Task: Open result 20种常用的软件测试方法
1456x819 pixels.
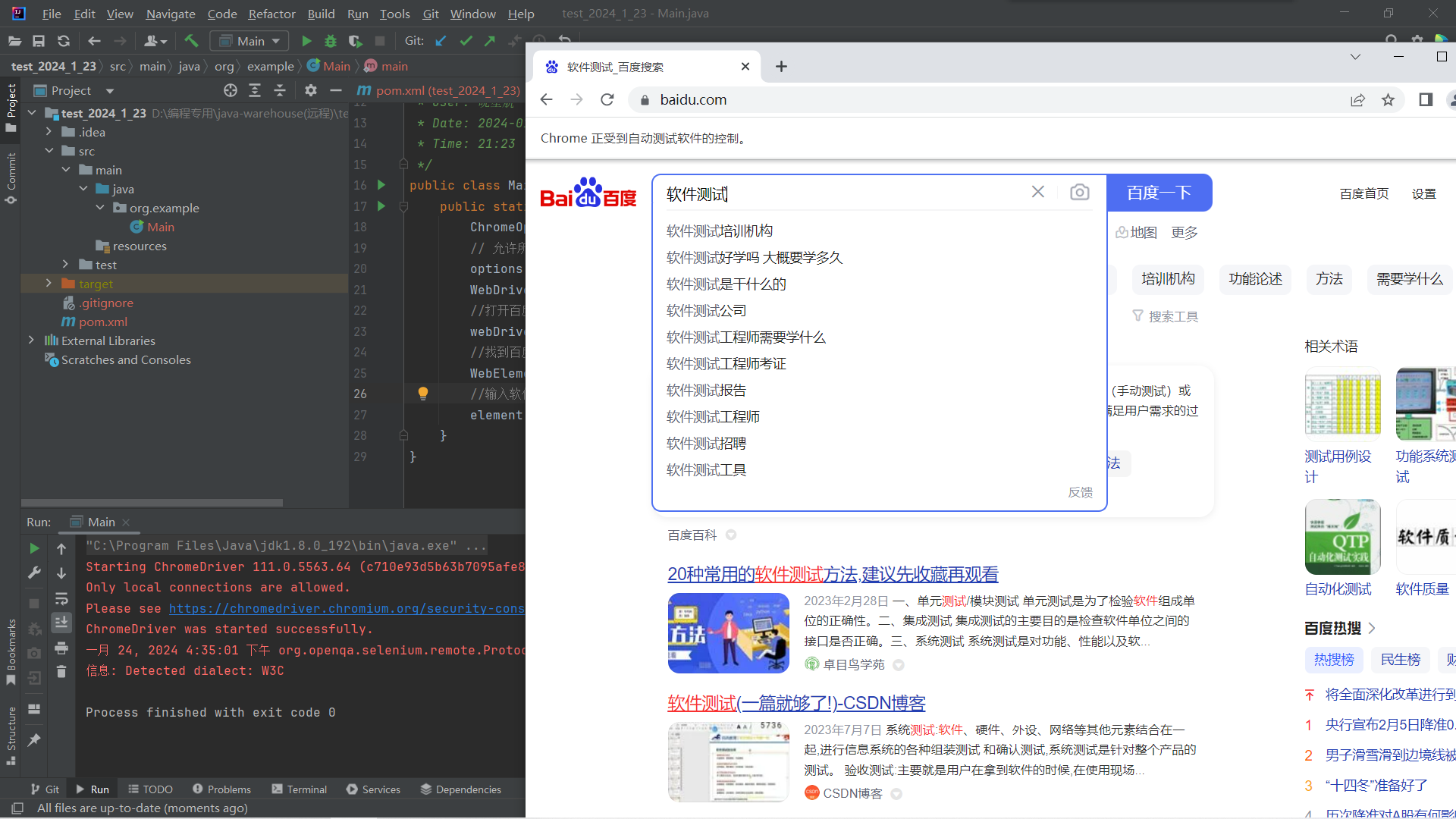Action: 833,574
